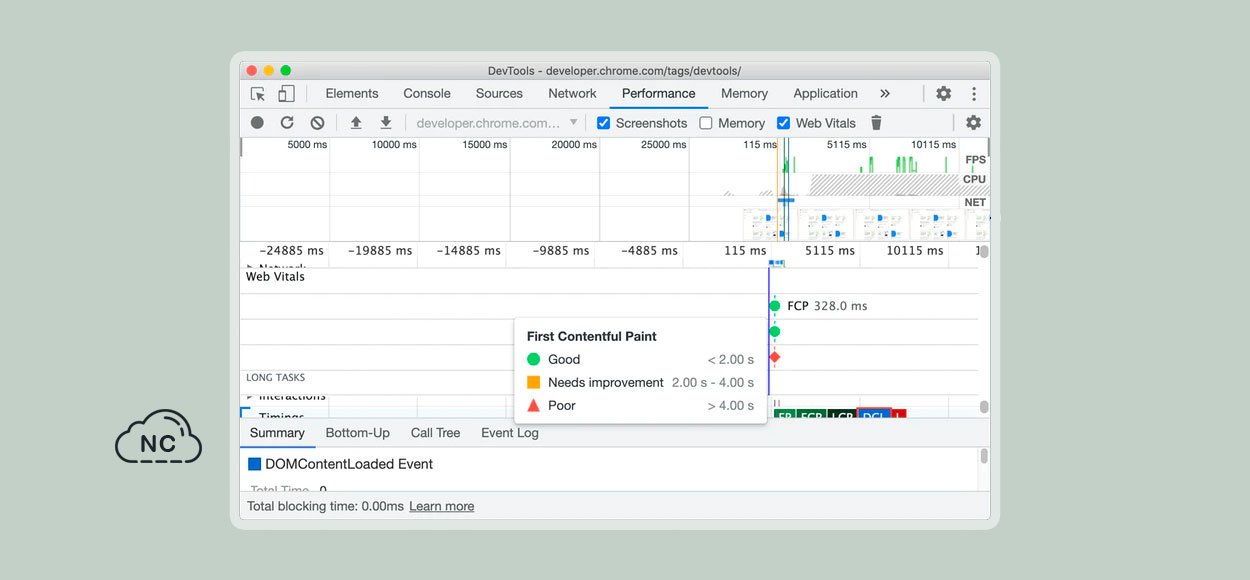The width and height of the screenshot is (1250, 580).
Task: Go to the Application tab
Action: click(825, 94)
